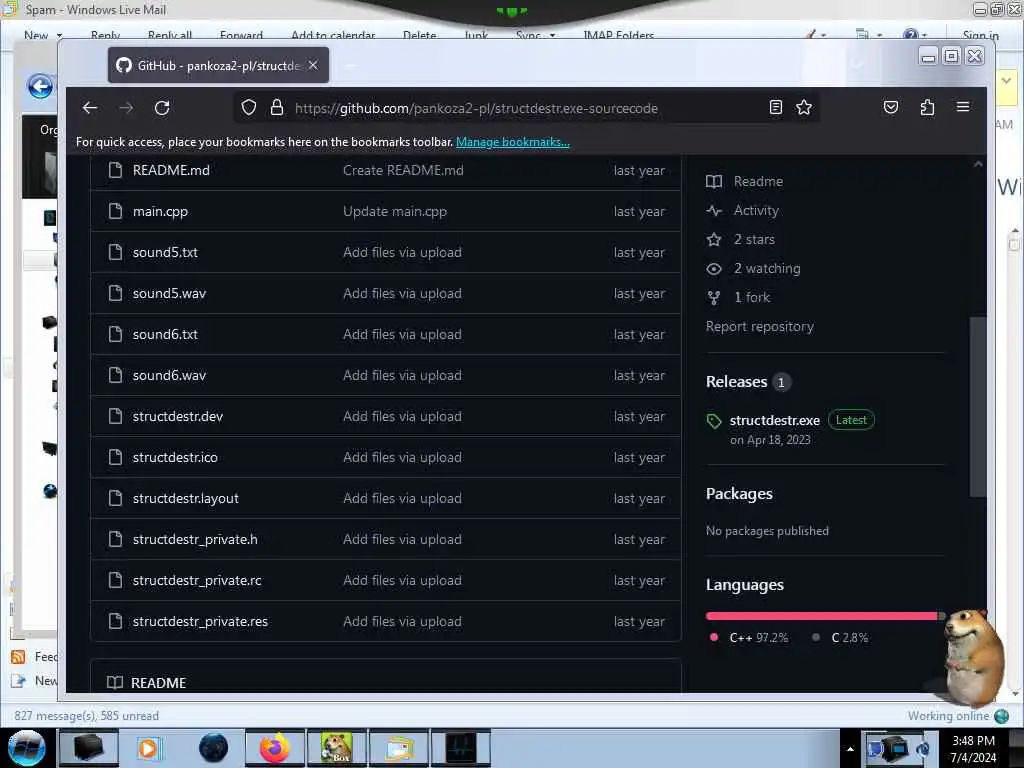Click IMAP Folders in Live Mail
This screenshot has width=1024, height=768.
(x=618, y=35)
